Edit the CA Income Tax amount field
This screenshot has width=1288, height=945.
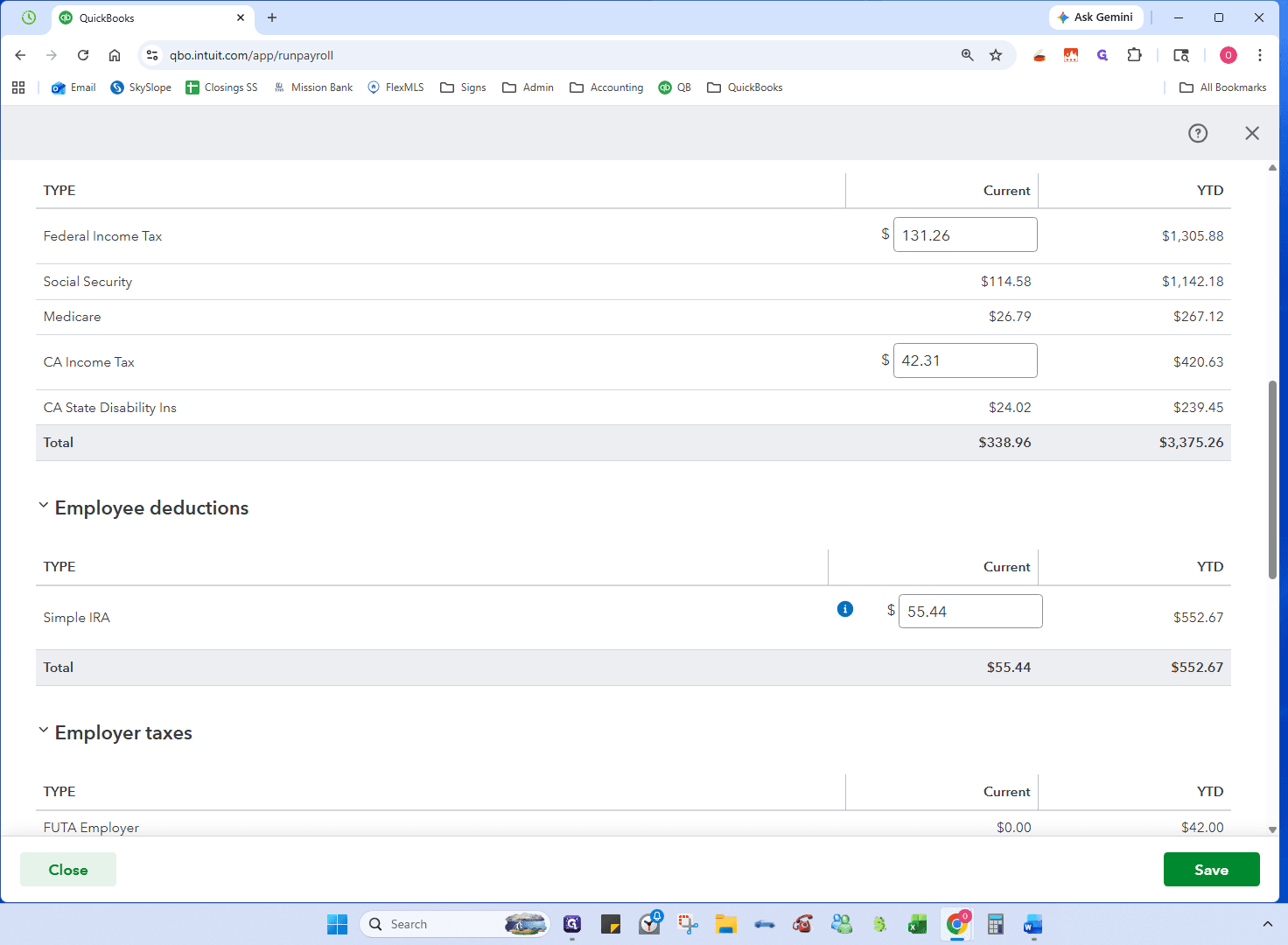(965, 360)
